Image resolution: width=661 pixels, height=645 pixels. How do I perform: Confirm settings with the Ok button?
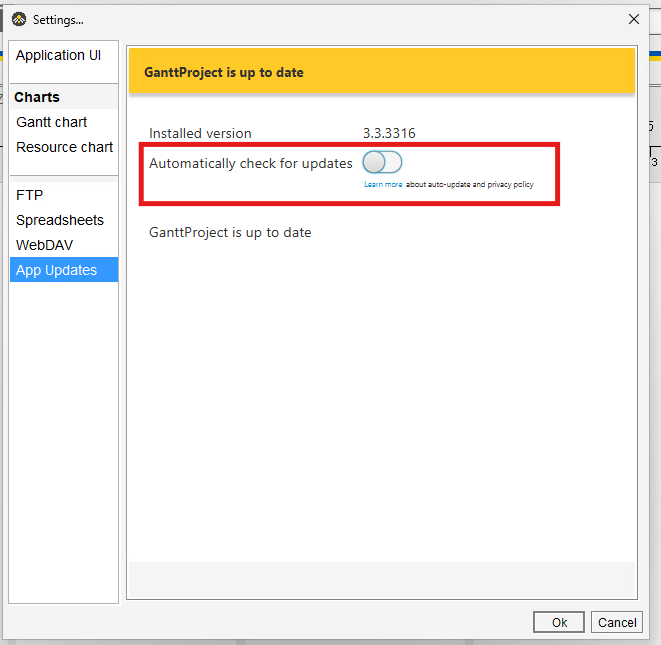click(559, 622)
